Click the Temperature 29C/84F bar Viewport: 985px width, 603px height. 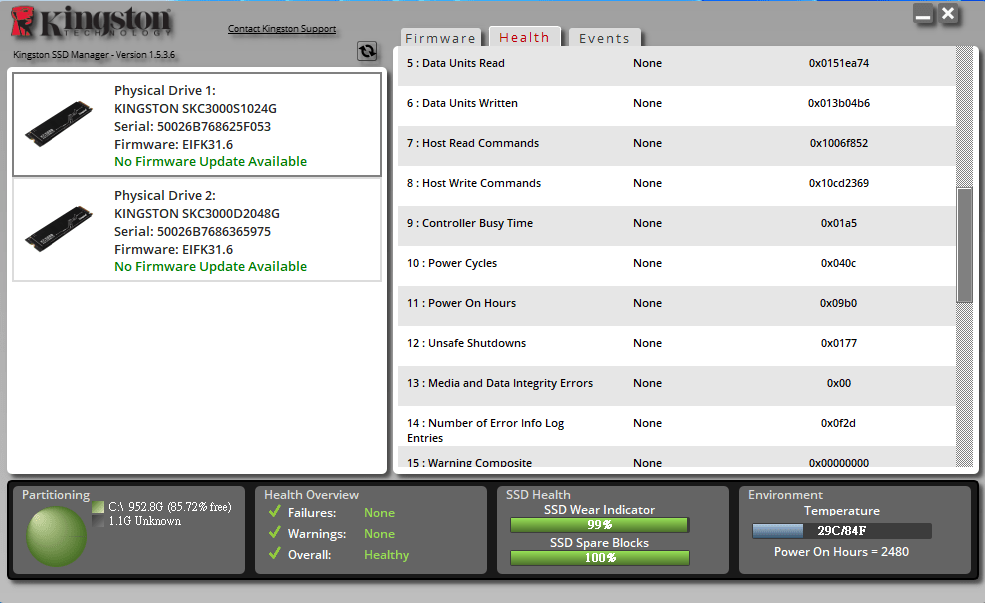pyautogui.click(x=842, y=531)
